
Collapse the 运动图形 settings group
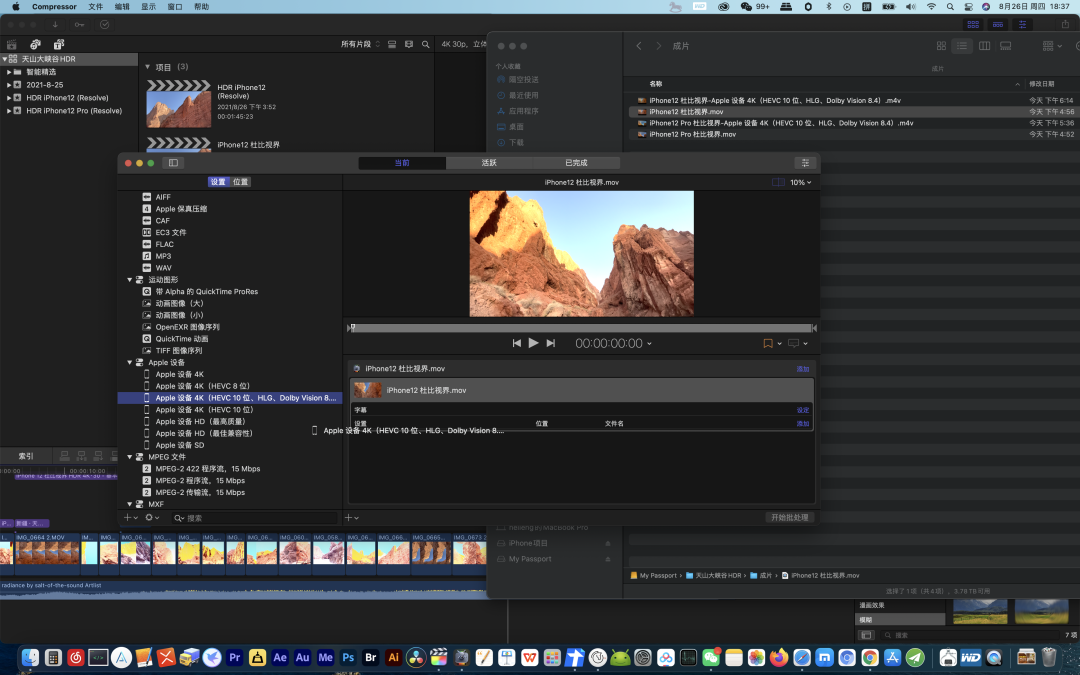(x=129, y=280)
